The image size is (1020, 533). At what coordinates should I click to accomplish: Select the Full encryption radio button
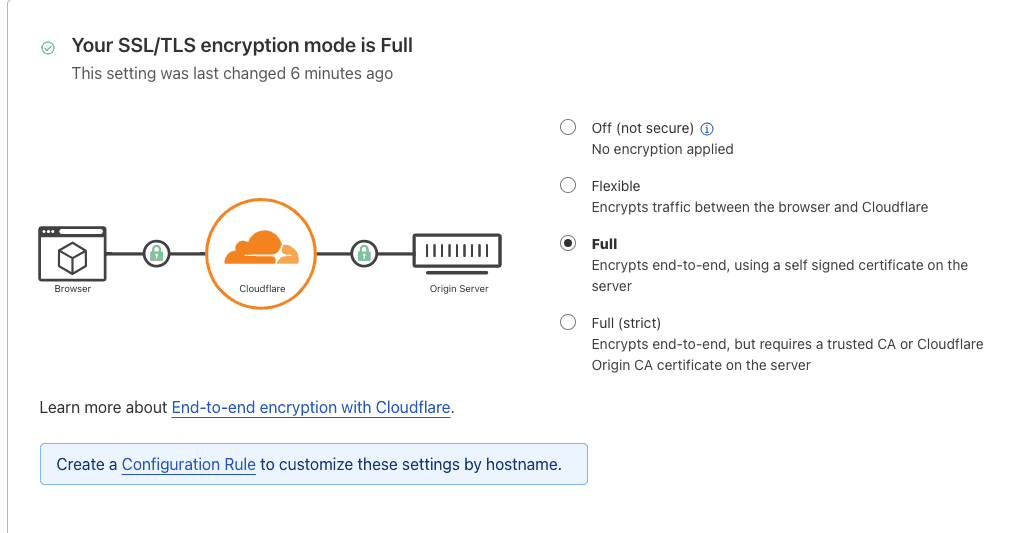click(x=568, y=243)
